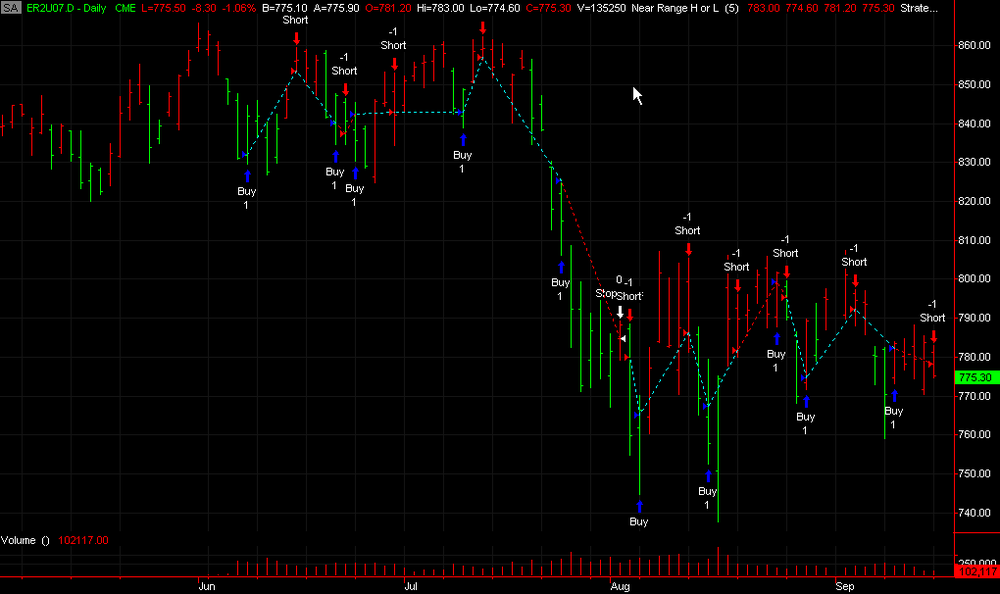Click the 740.00 price axis label

pyautogui.click(x=974, y=512)
